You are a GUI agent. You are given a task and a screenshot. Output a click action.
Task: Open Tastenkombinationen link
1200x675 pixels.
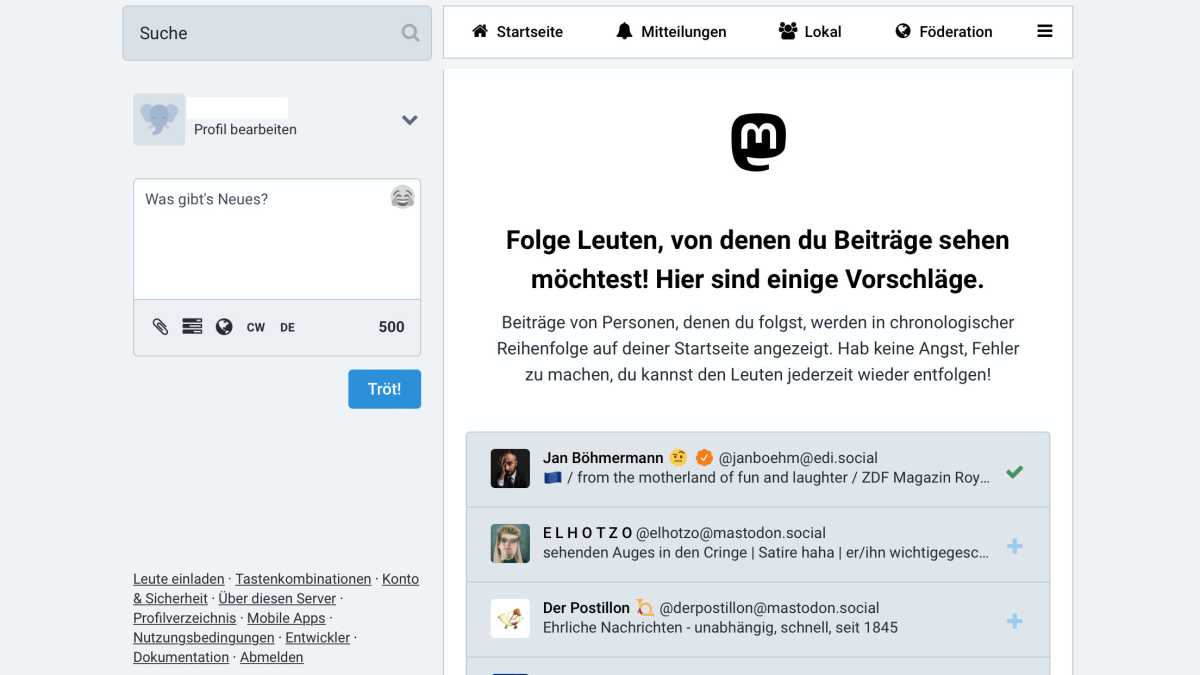(303, 579)
